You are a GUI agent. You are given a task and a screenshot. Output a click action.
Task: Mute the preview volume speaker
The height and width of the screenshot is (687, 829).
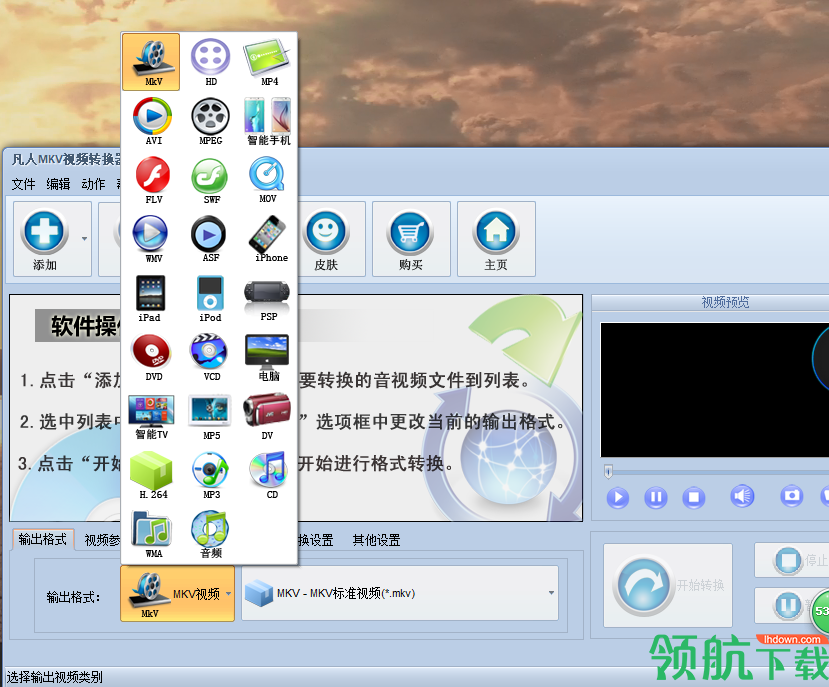pos(742,496)
